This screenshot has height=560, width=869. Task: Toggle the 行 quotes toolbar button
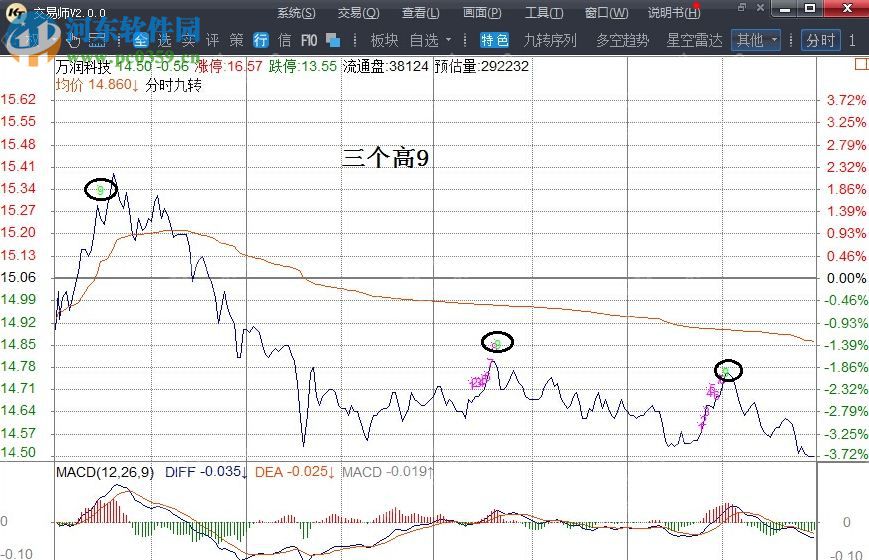click(260, 40)
